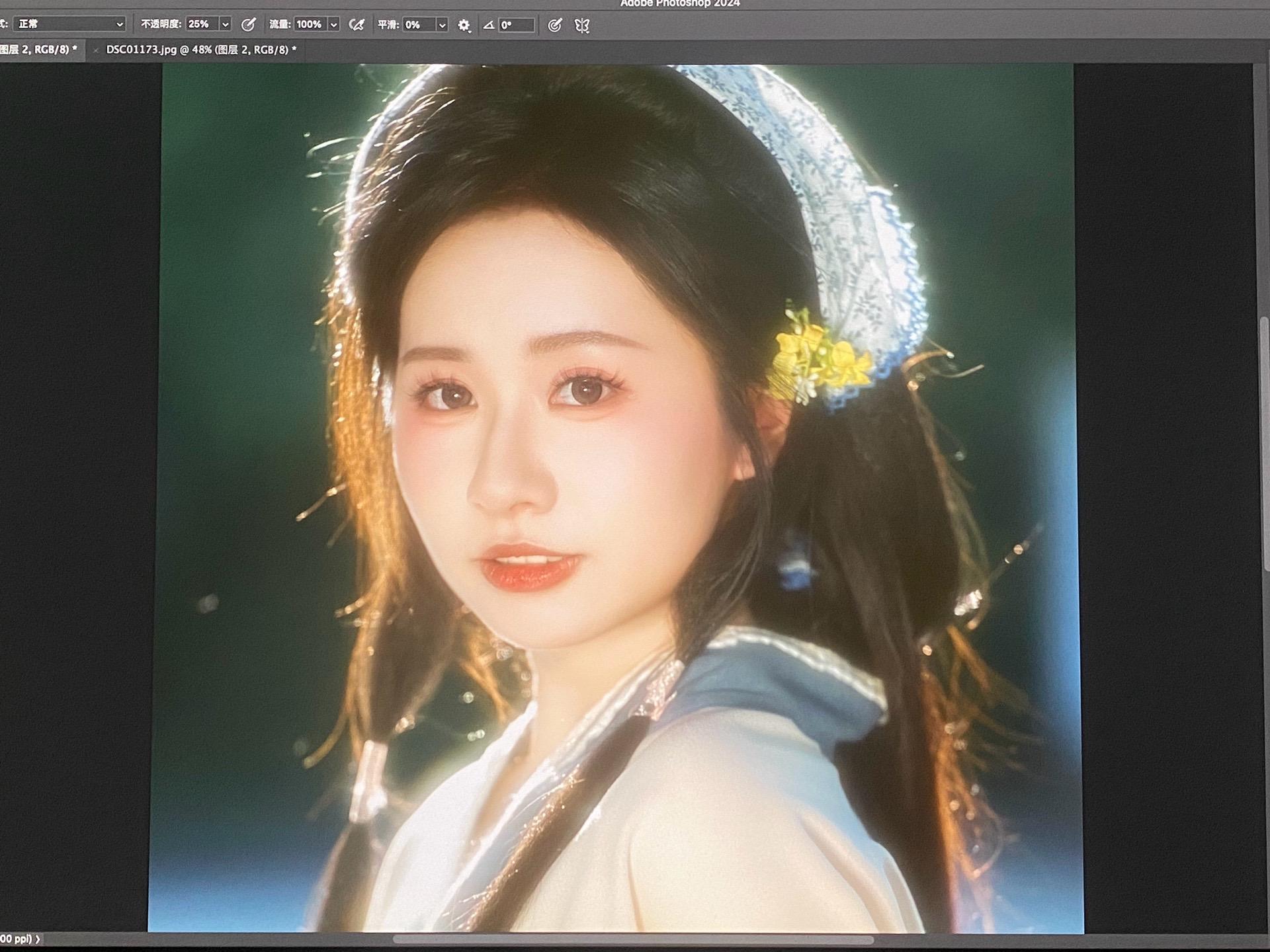This screenshot has width=1270, height=952.
Task: Toggle pressure for opacity icon
Action: pyautogui.click(x=248, y=25)
